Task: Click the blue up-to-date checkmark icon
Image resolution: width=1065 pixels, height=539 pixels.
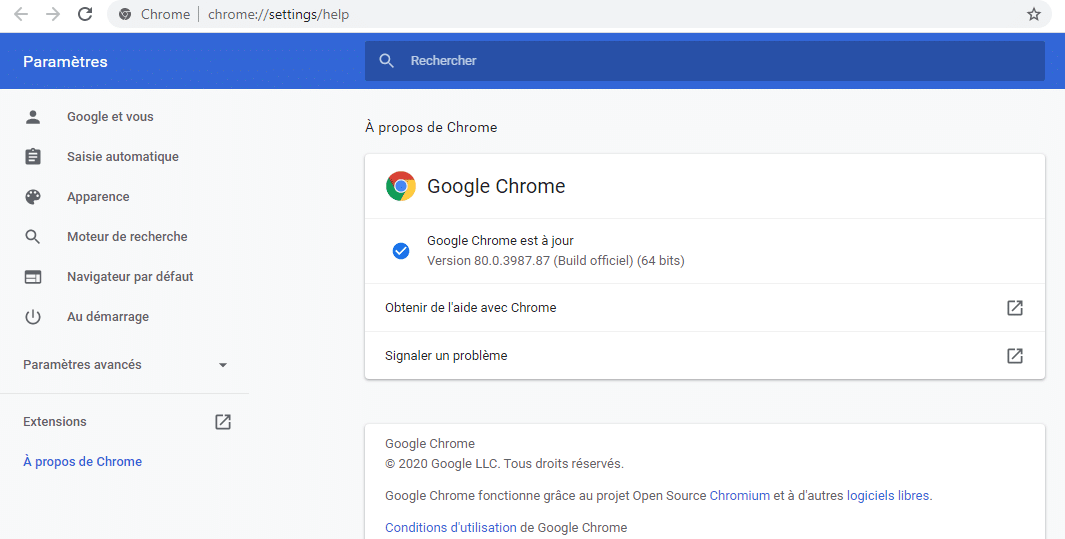Action: point(401,251)
